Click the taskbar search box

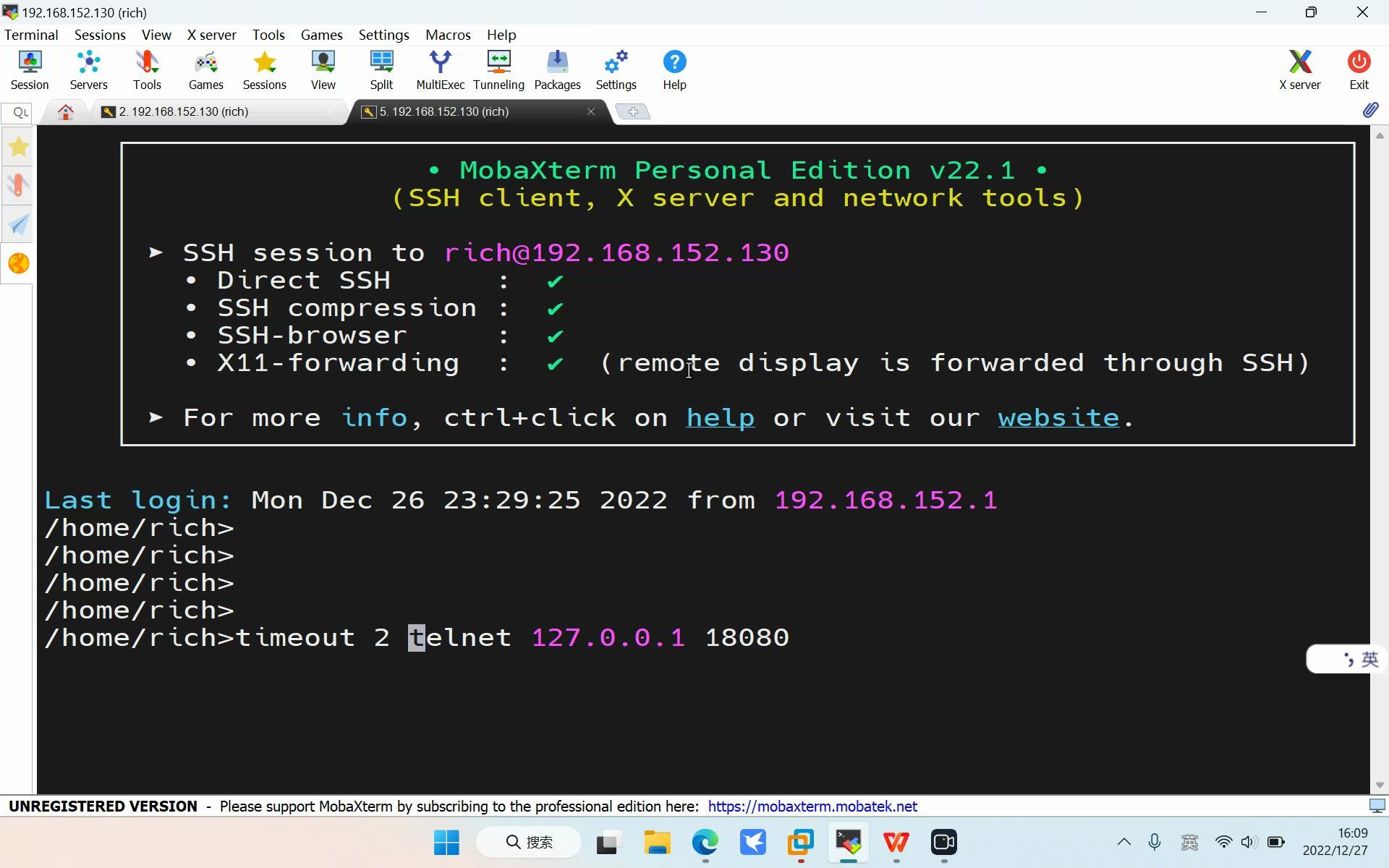click(x=529, y=842)
